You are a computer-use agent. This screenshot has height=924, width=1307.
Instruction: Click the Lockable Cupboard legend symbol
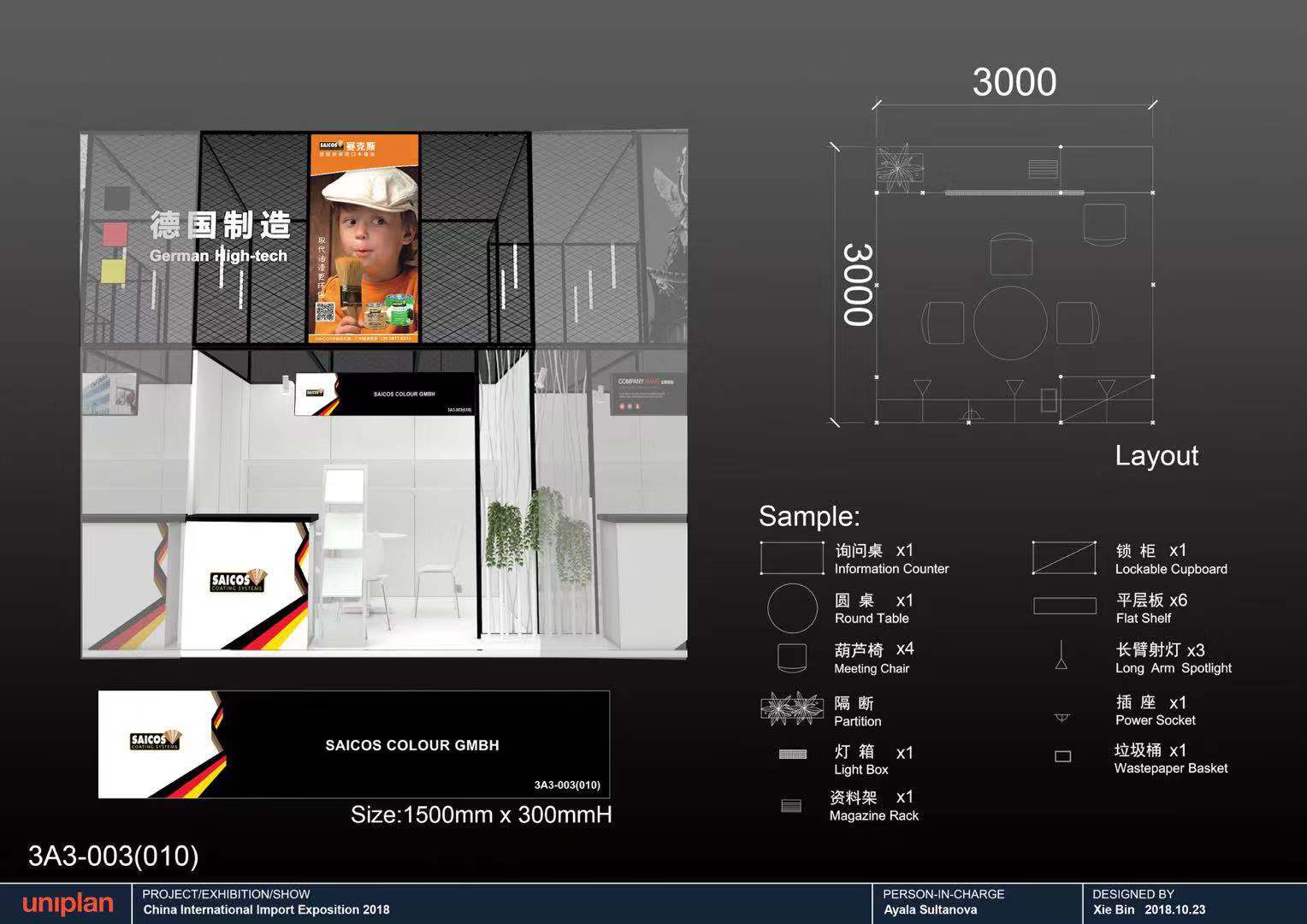[x=1064, y=558]
